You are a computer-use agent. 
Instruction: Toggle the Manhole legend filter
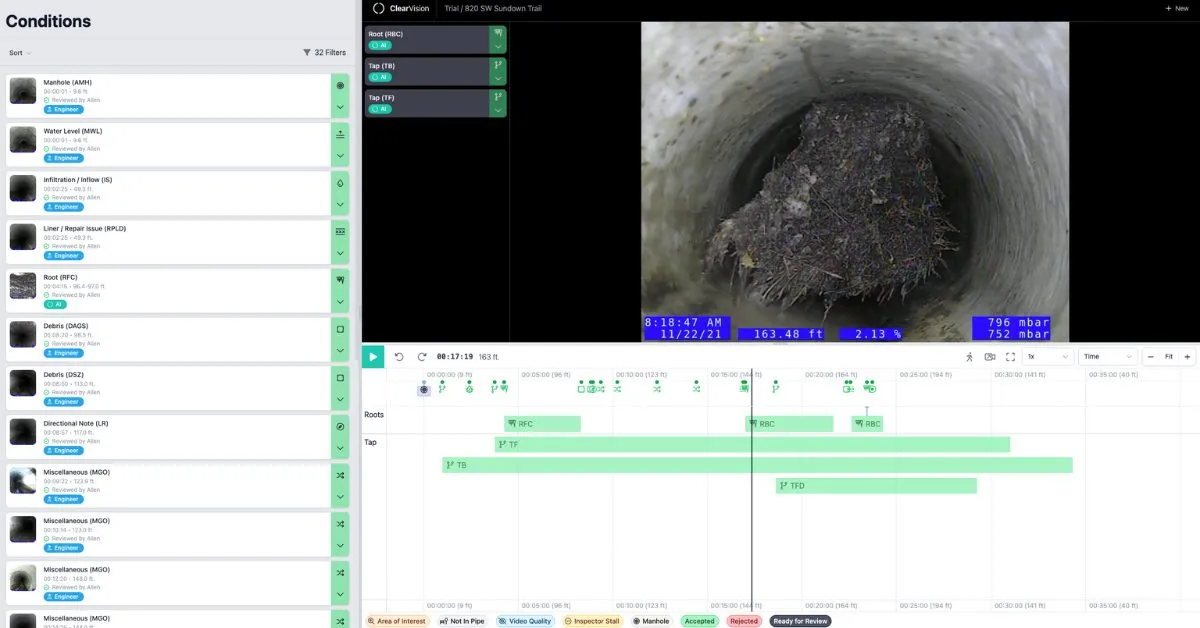click(651, 621)
